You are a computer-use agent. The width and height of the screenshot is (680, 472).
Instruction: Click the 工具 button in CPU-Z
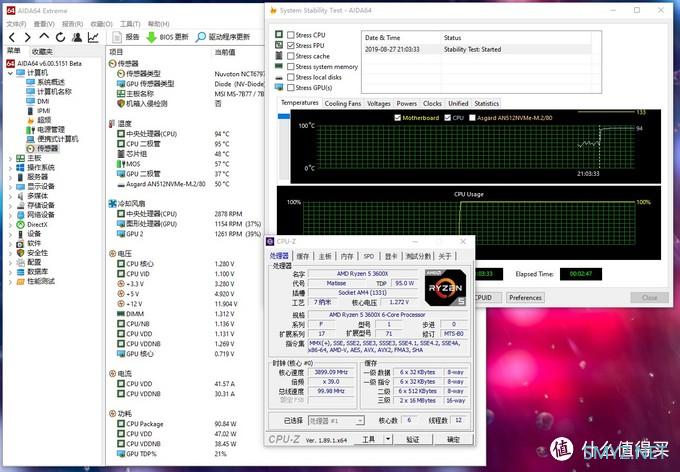click(x=368, y=439)
